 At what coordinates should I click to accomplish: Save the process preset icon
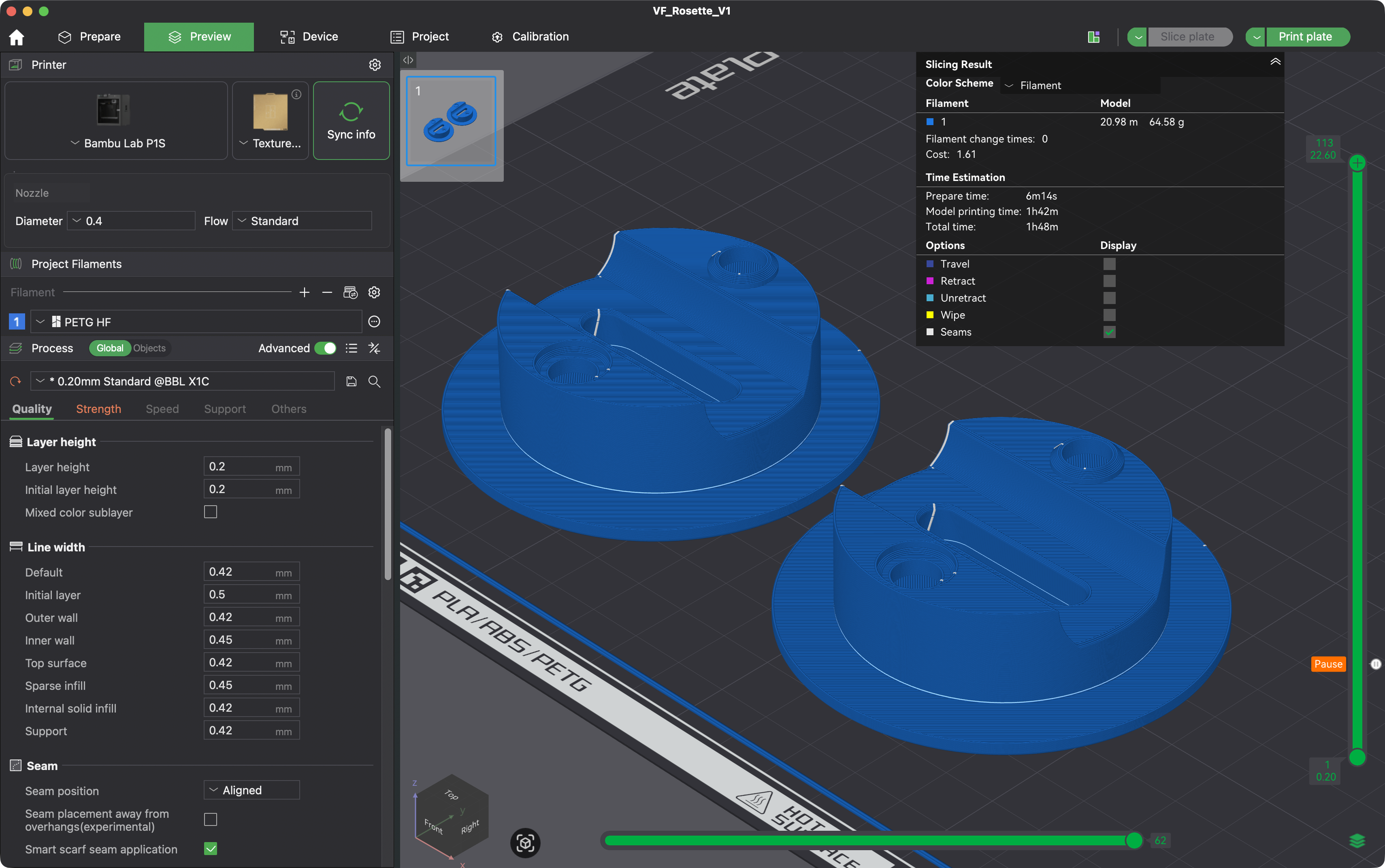click(x=352, y=382)
